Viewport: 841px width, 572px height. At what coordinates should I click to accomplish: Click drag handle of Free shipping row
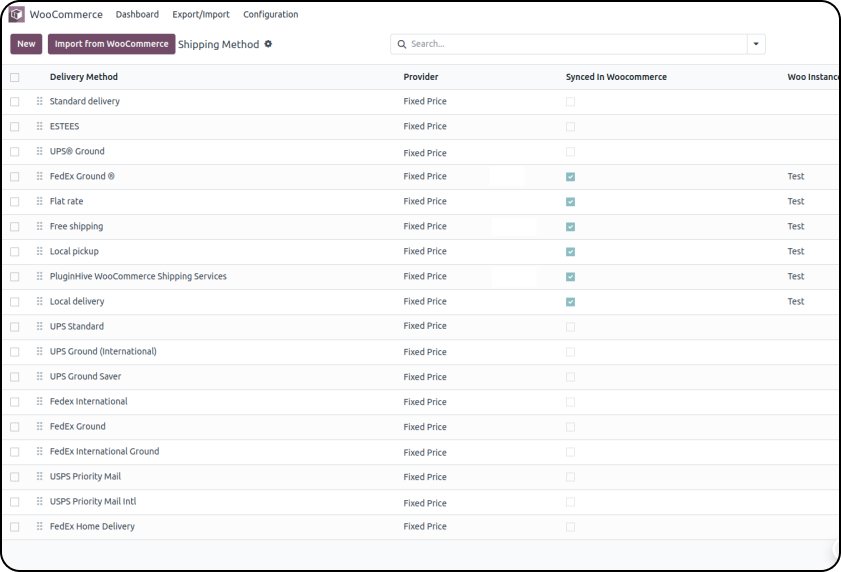tap(40, 226)
